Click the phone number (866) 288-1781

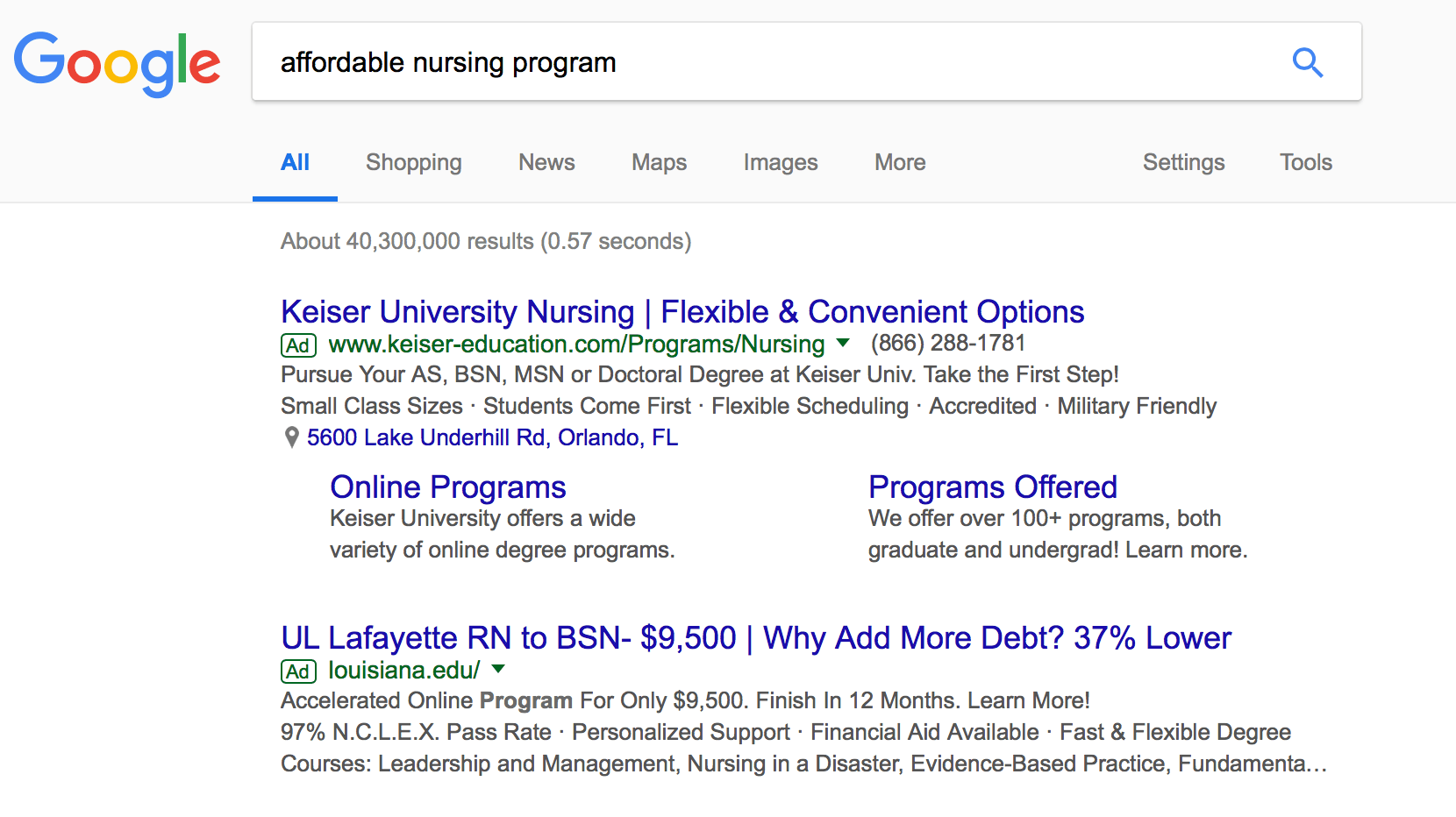[948, 343]
